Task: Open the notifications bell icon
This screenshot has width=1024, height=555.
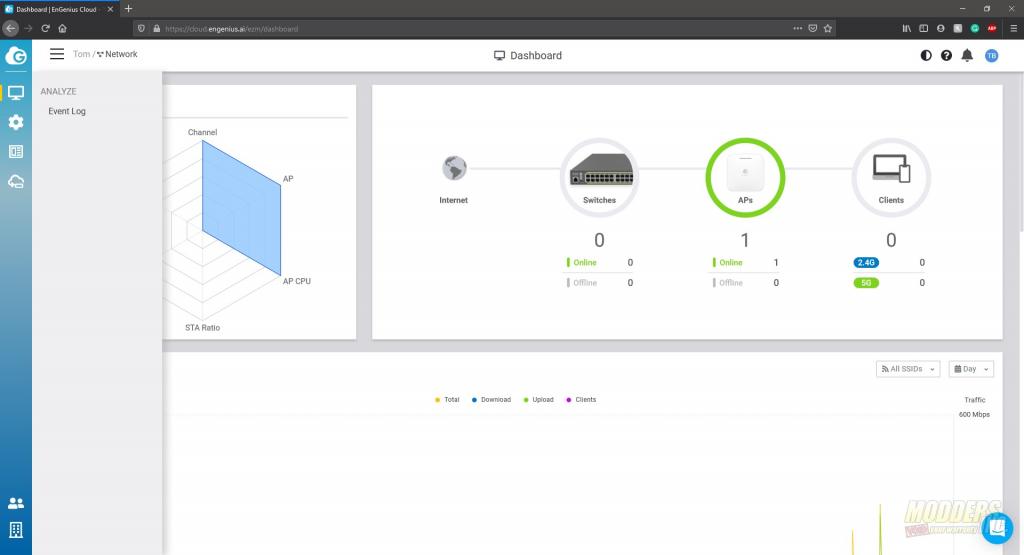Action: tap(967, 55)
